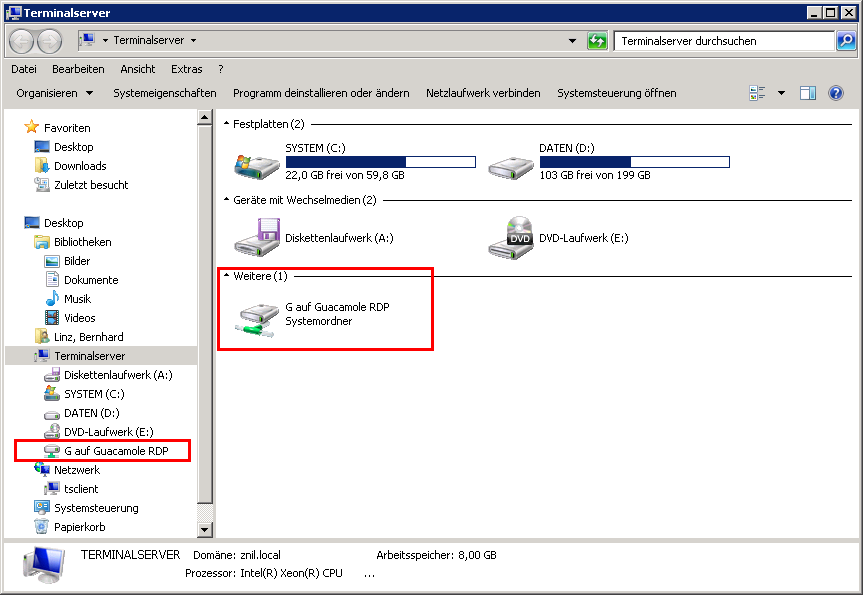The image size is (863, 595).
Task: Collapse the Festplatten group
Action: pos(226,124)
